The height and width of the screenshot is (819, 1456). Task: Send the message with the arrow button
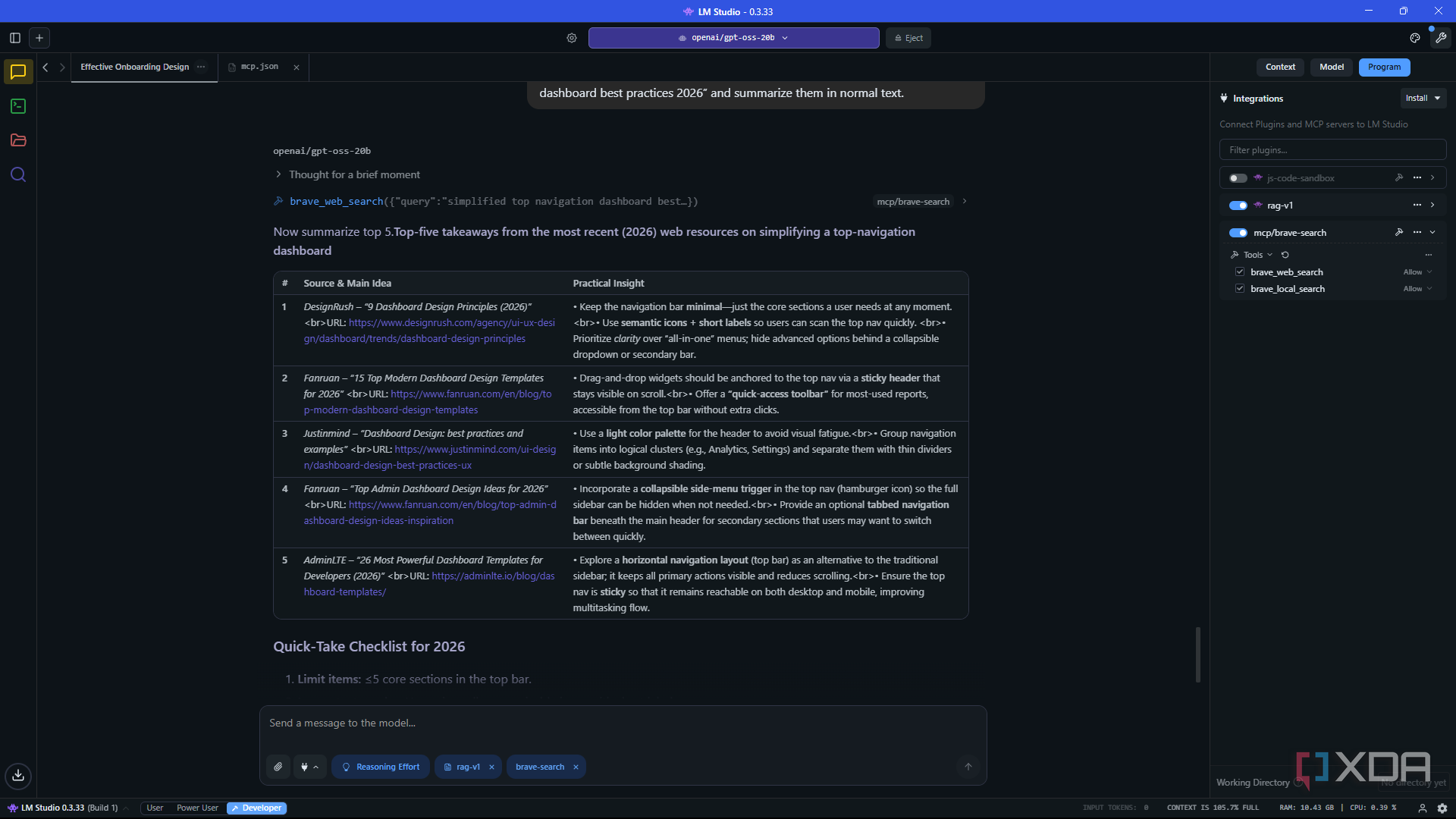pyautogui.click(x=968, y=767)
